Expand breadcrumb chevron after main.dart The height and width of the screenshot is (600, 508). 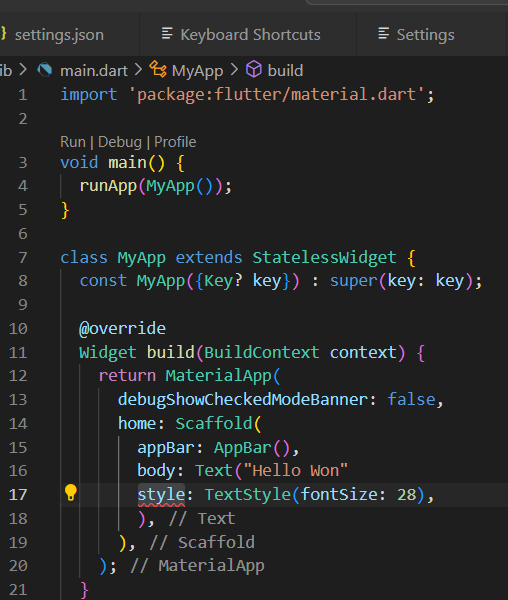pos(138,70)
